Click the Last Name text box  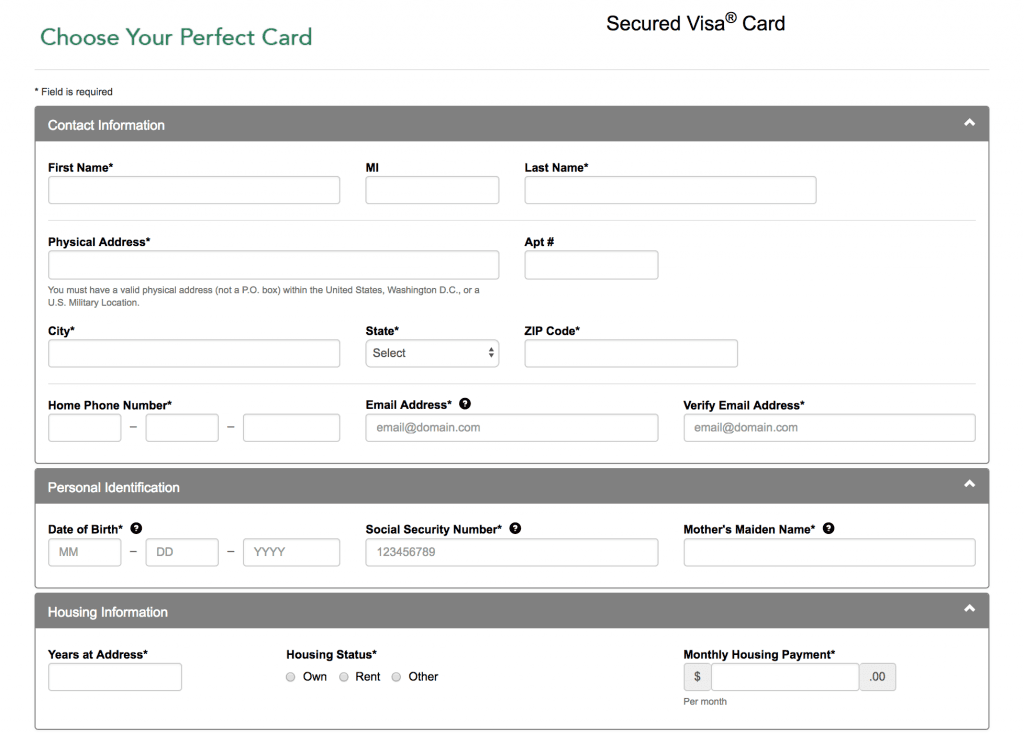point(670,190)
